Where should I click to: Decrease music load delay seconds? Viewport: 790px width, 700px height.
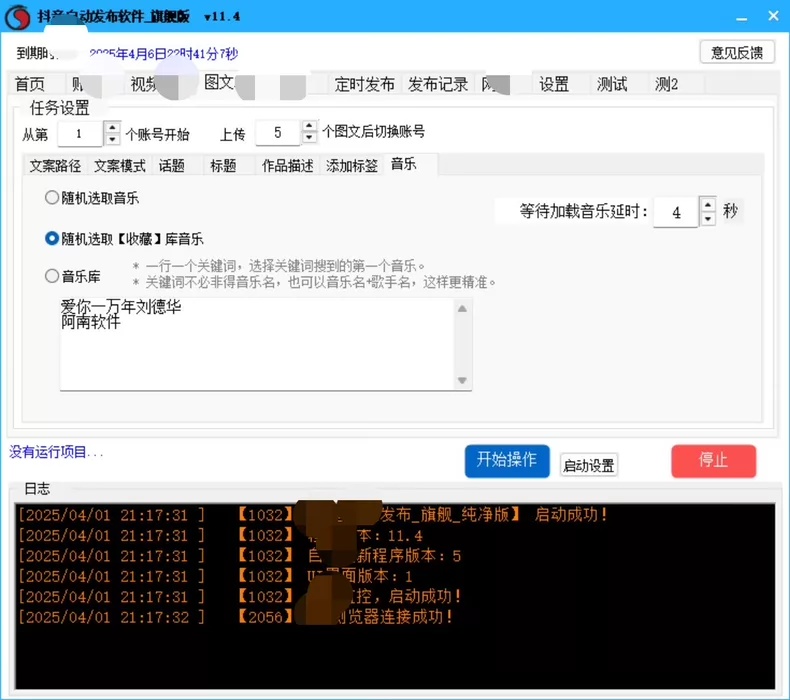tap(708, 219)
